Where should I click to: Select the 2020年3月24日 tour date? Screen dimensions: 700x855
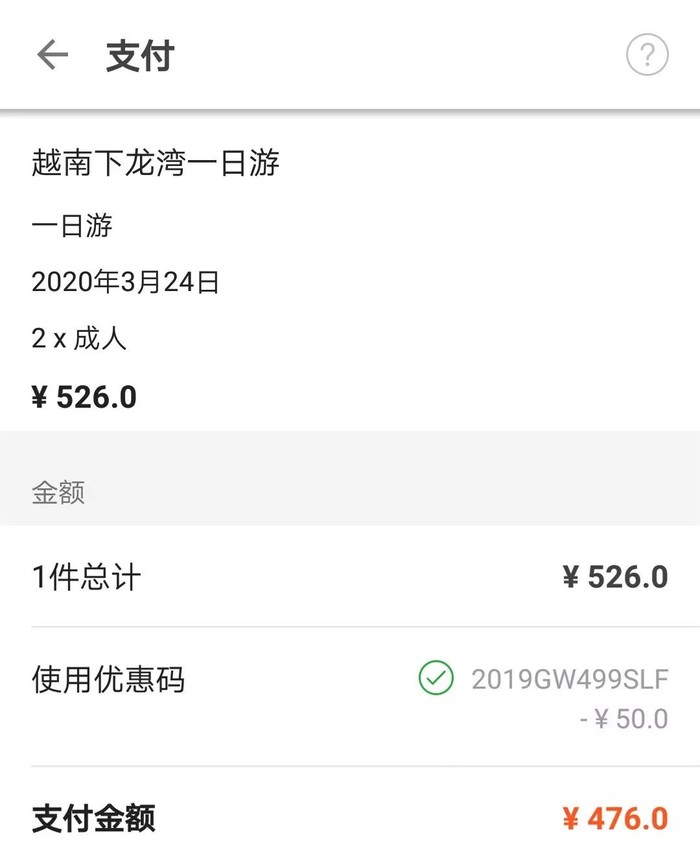[125, 282]
